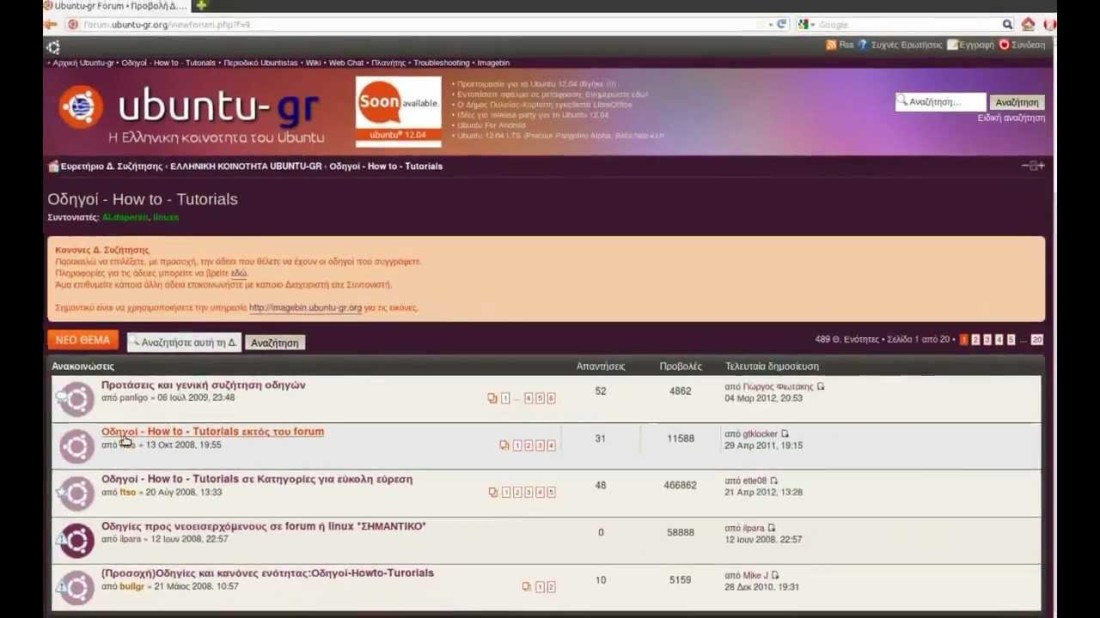
Task: Open Οδηγίες προς νεοεισερχόμενους topic
Action: coord(263,526)
